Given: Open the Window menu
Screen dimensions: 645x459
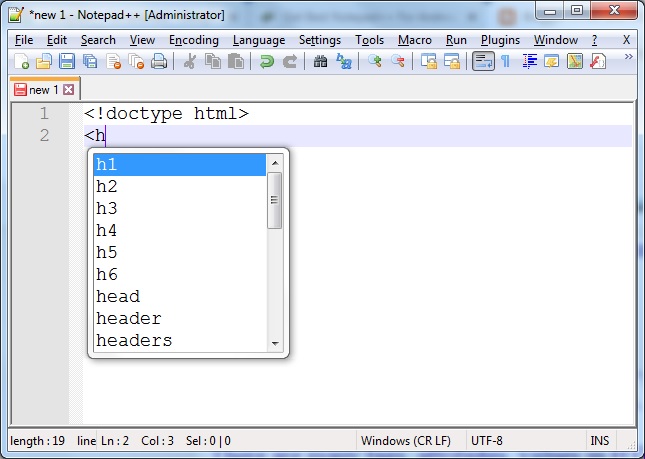Looking at the screenshot, I should click(556, 40).
